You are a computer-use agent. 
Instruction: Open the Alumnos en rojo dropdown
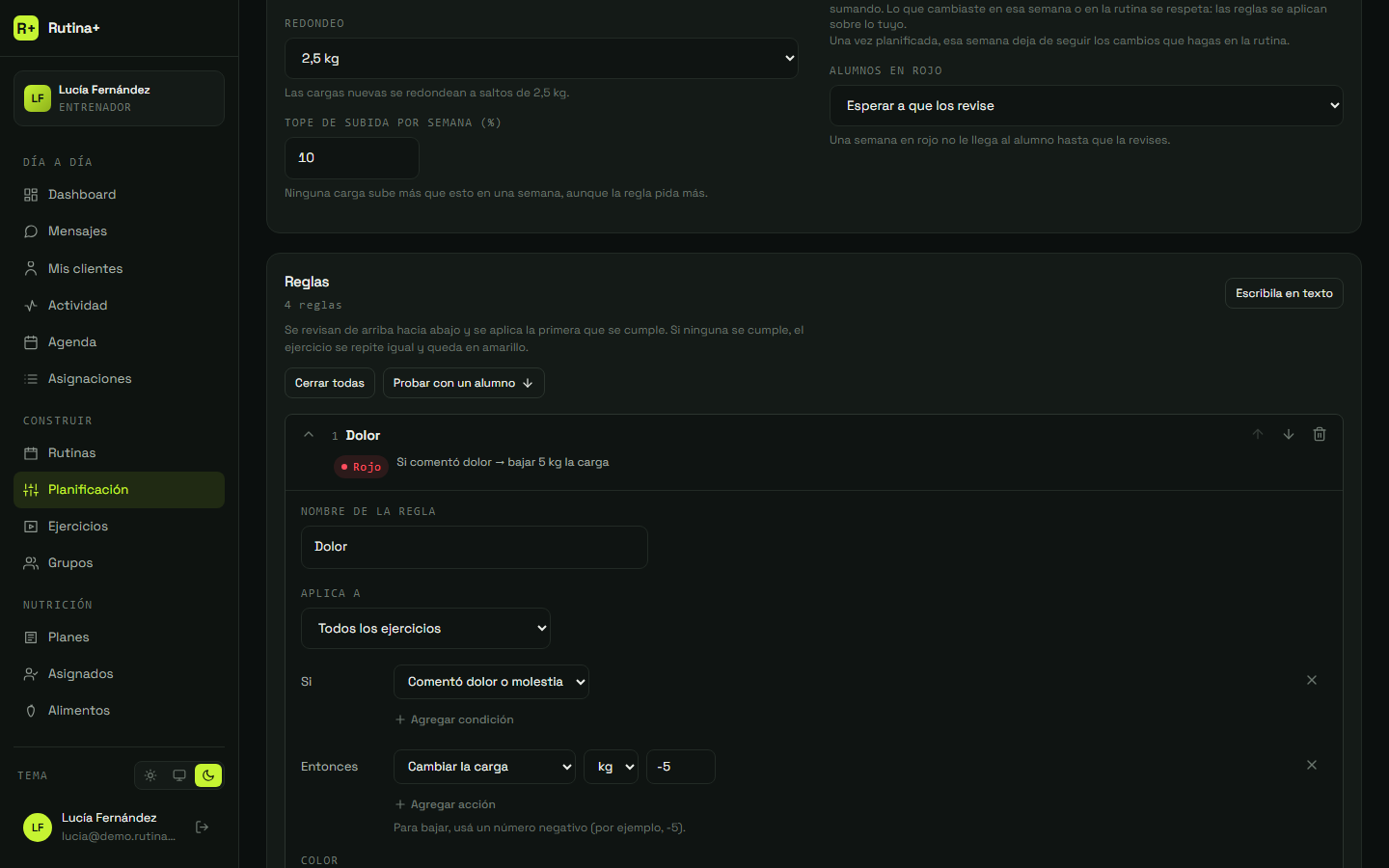1086,105
